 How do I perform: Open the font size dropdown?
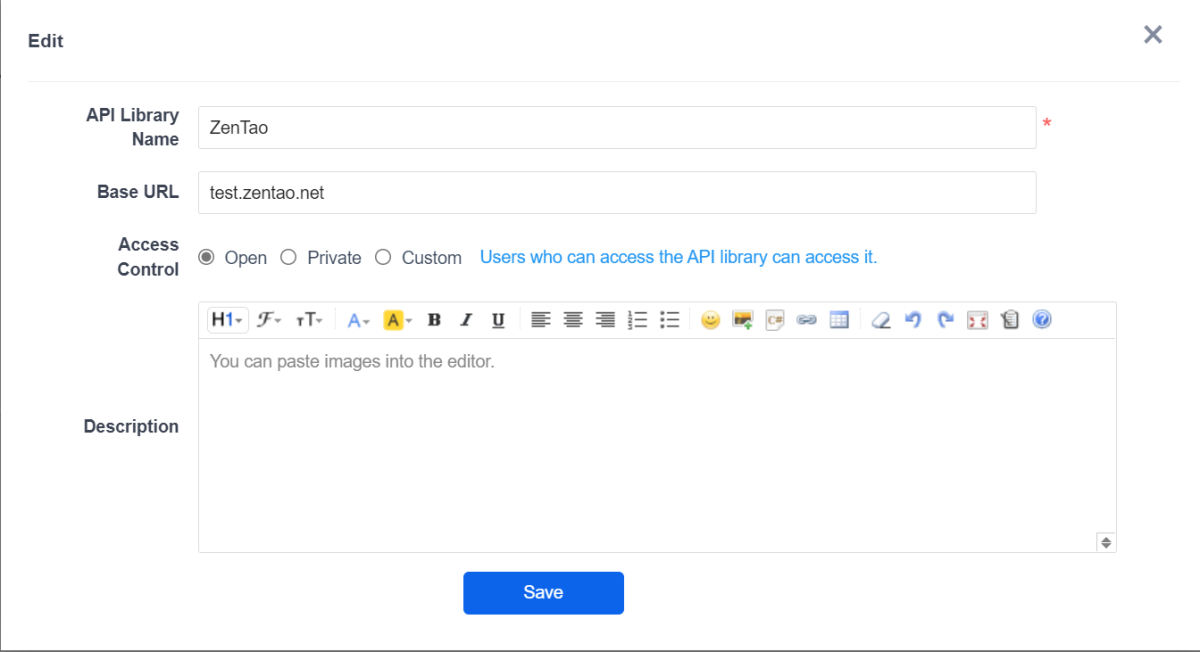tap(309, 320)
